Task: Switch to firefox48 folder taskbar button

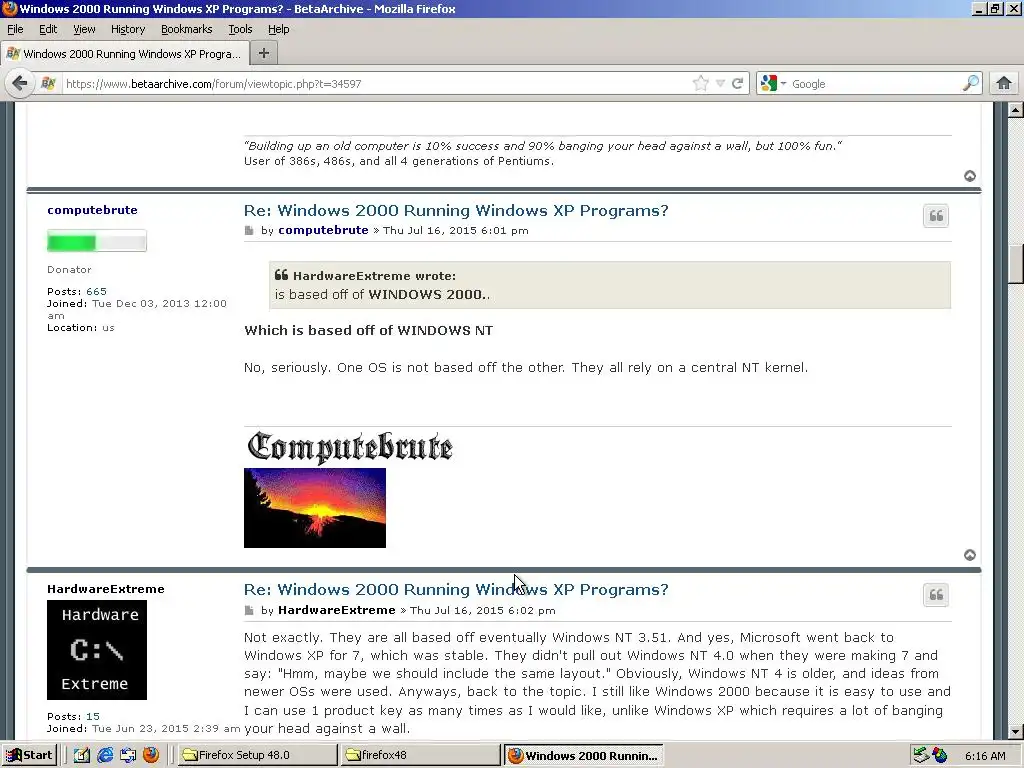Action: 419,755
